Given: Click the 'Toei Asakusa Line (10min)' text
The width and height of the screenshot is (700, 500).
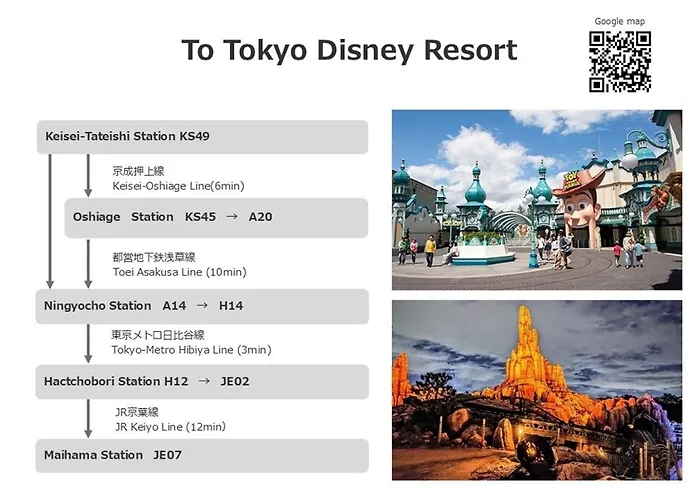Looking at the screenshot, I should 179,272.
